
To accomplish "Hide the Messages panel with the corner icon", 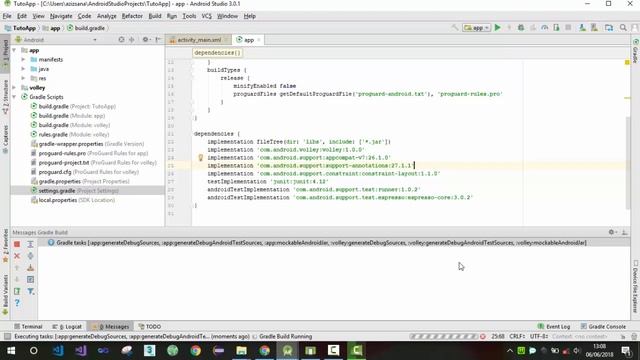I will pos(624,232).
